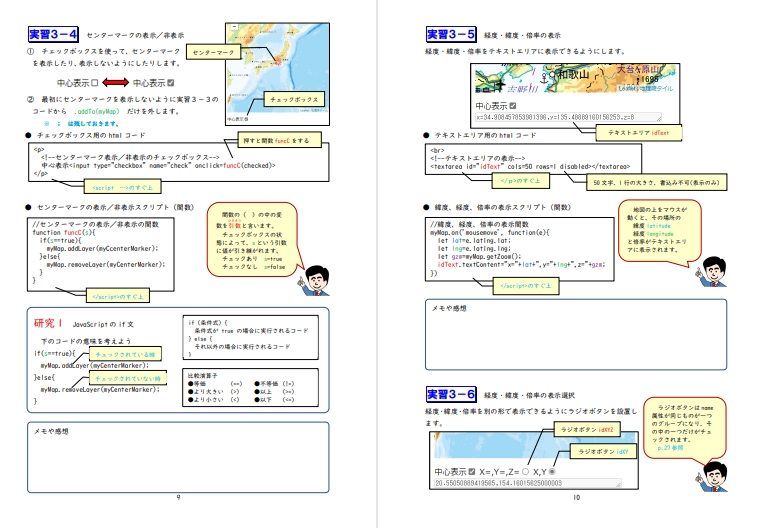This screenshot has width=765, height=528.
Task: Click the 実習3-4 heading box
Action: (x=53, y=34)
